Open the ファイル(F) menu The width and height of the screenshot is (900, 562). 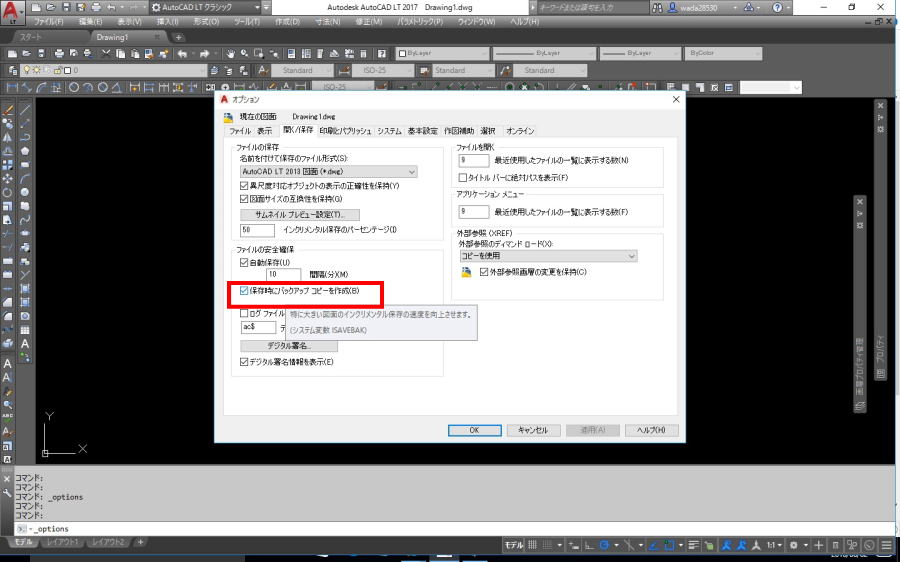click(x=48, y=22)
